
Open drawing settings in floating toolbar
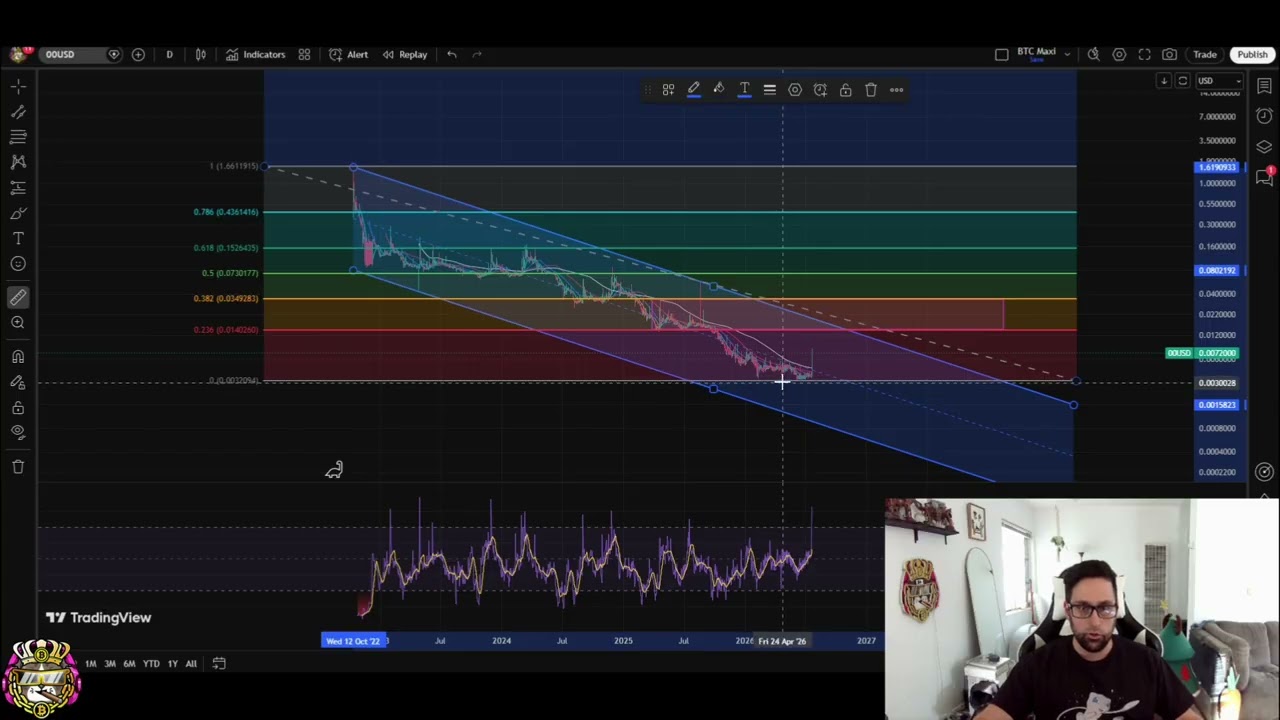[795, 90]
